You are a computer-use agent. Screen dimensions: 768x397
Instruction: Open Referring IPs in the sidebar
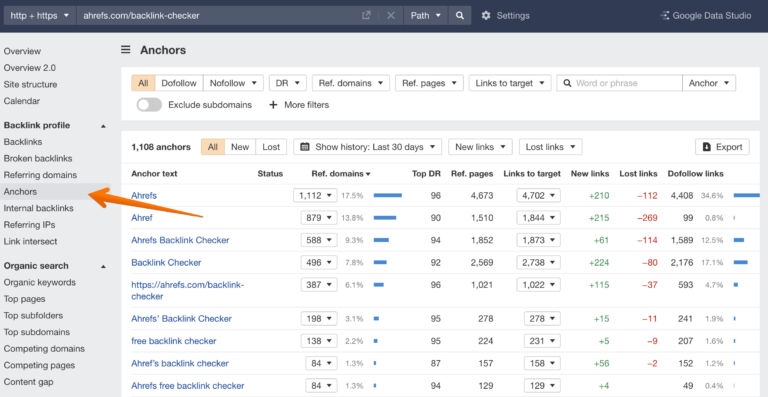(29, 225)
